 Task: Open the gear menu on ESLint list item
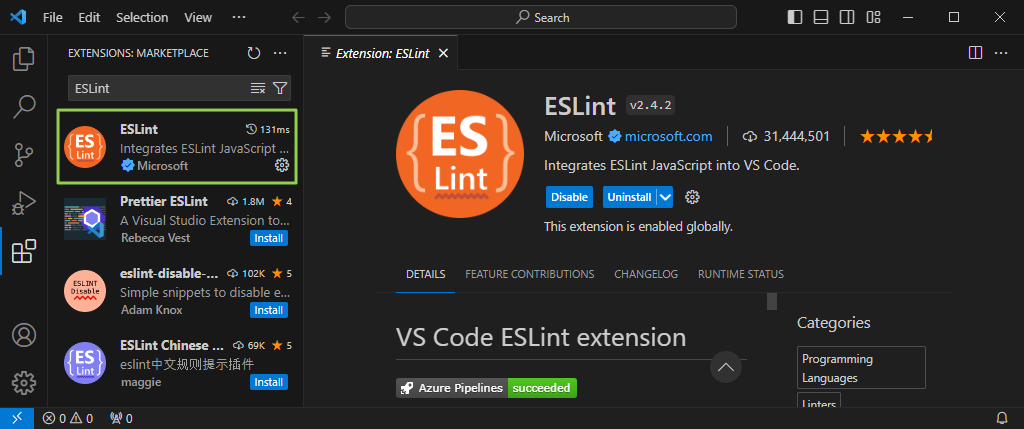(x=282, y=165)
